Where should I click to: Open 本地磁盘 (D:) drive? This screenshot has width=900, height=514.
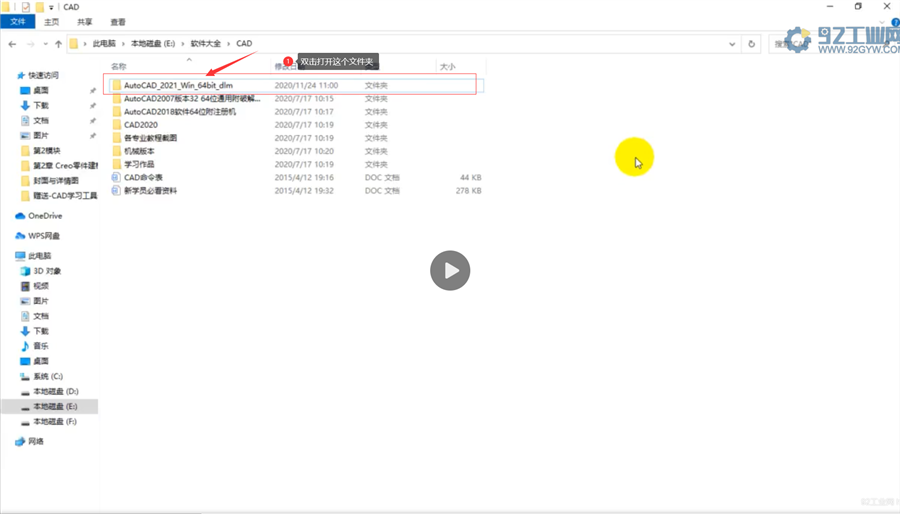coord(56,391)
